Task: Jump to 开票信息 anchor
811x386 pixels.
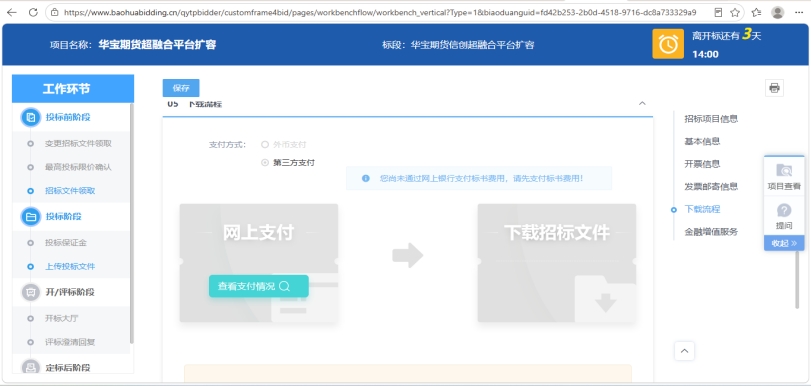Action: 702,164
